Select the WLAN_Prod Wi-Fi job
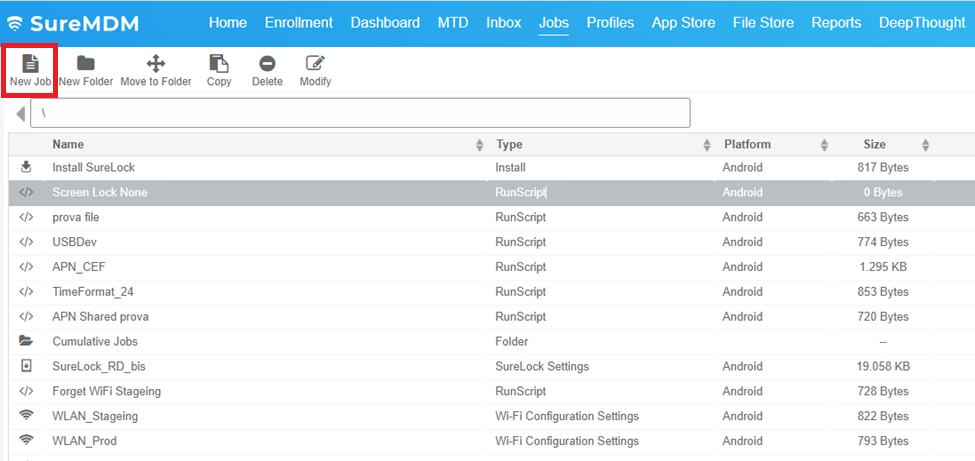The image size is (975, 461). (85, 441)
